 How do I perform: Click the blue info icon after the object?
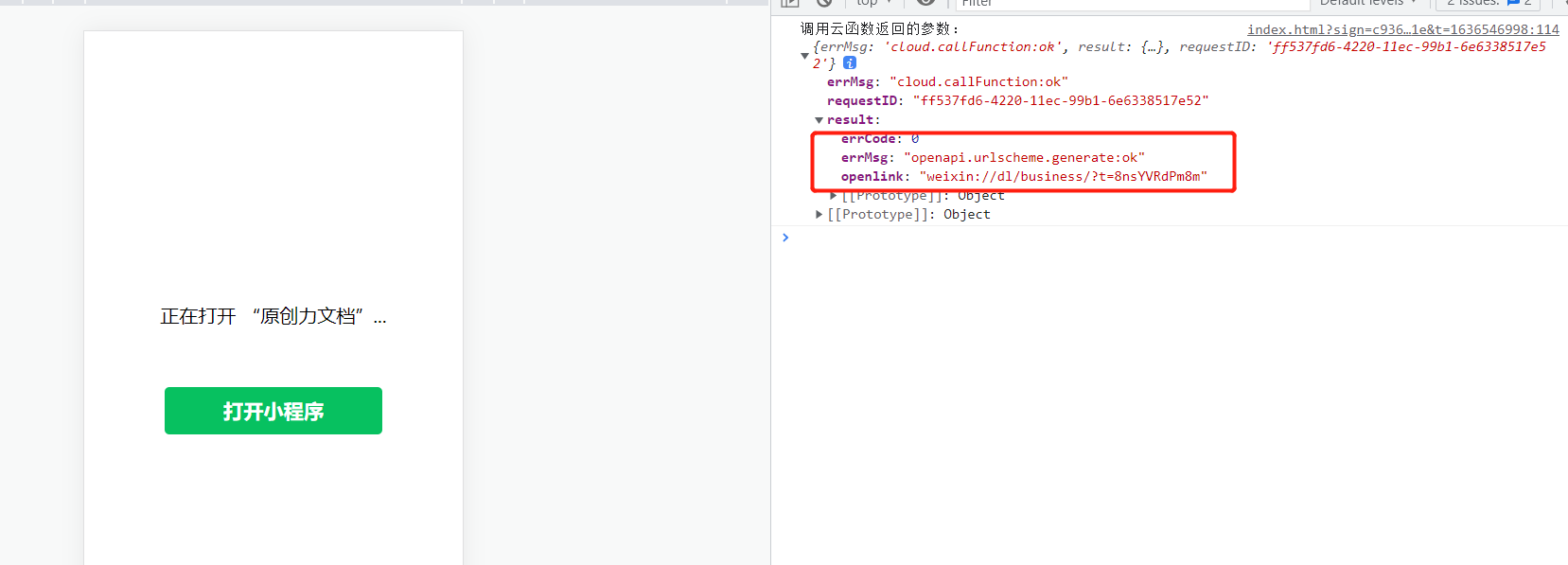click(850, 62)
